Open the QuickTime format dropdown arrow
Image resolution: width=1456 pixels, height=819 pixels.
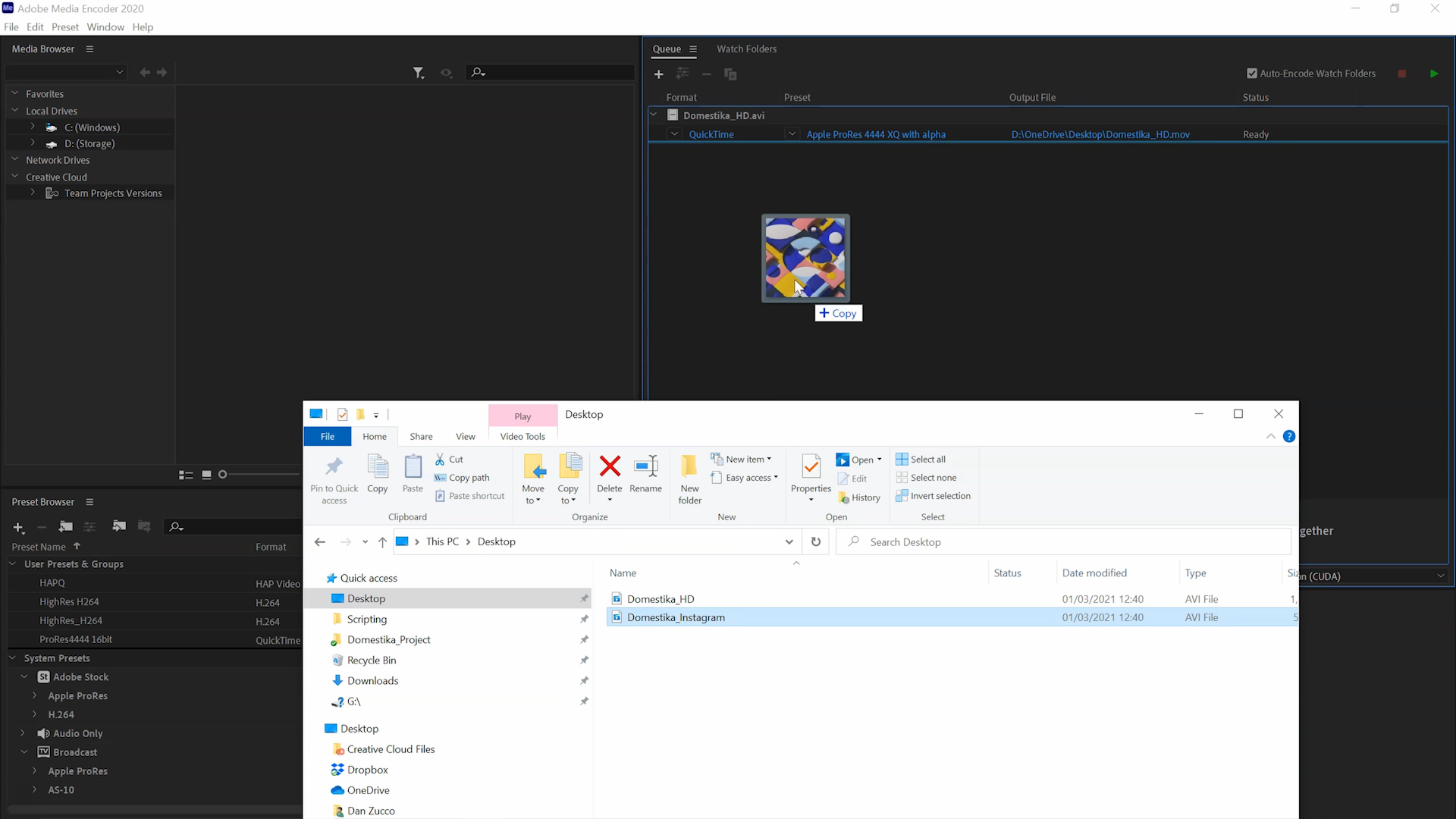coord(674,134)
